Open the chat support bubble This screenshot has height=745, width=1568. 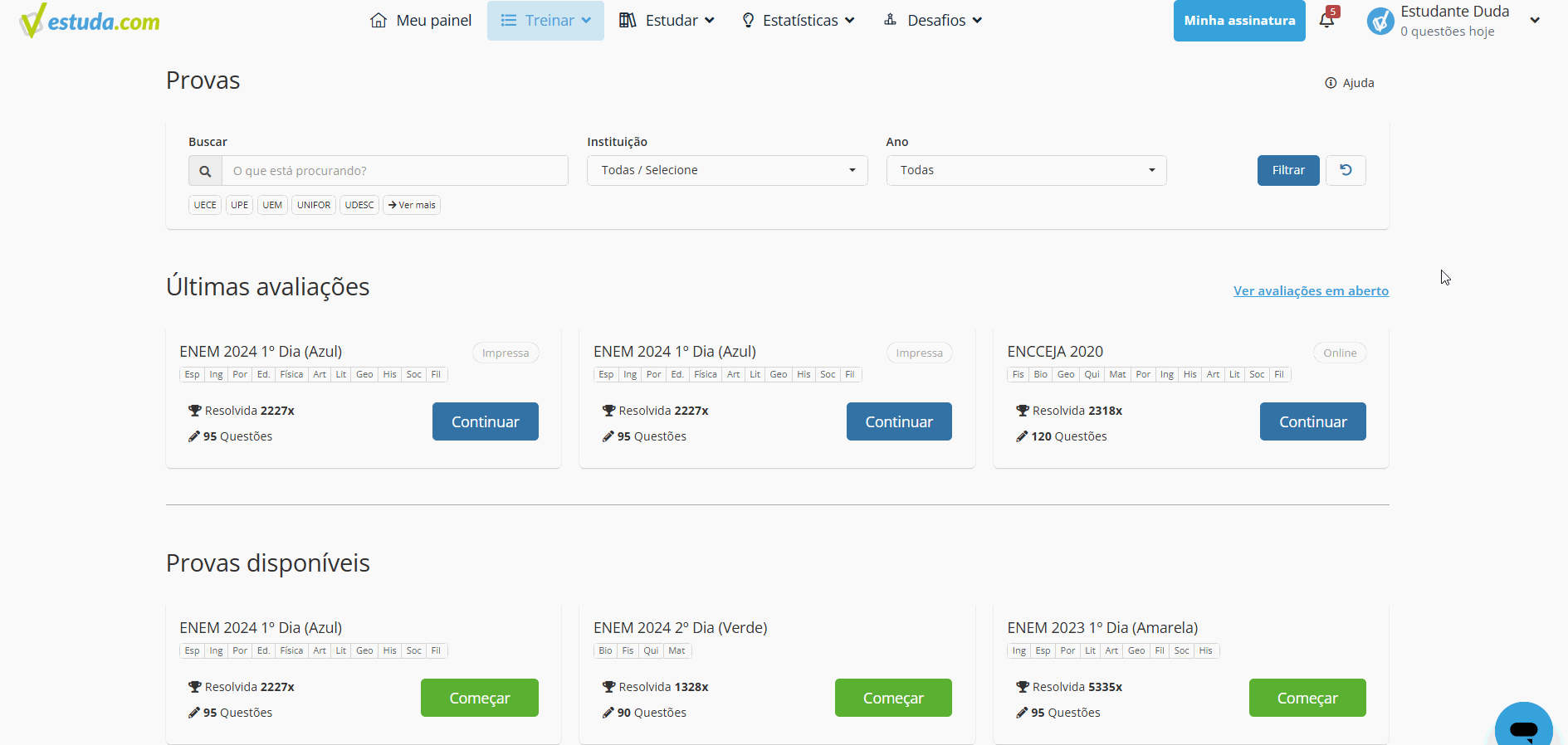click(x=1523, y=728)
